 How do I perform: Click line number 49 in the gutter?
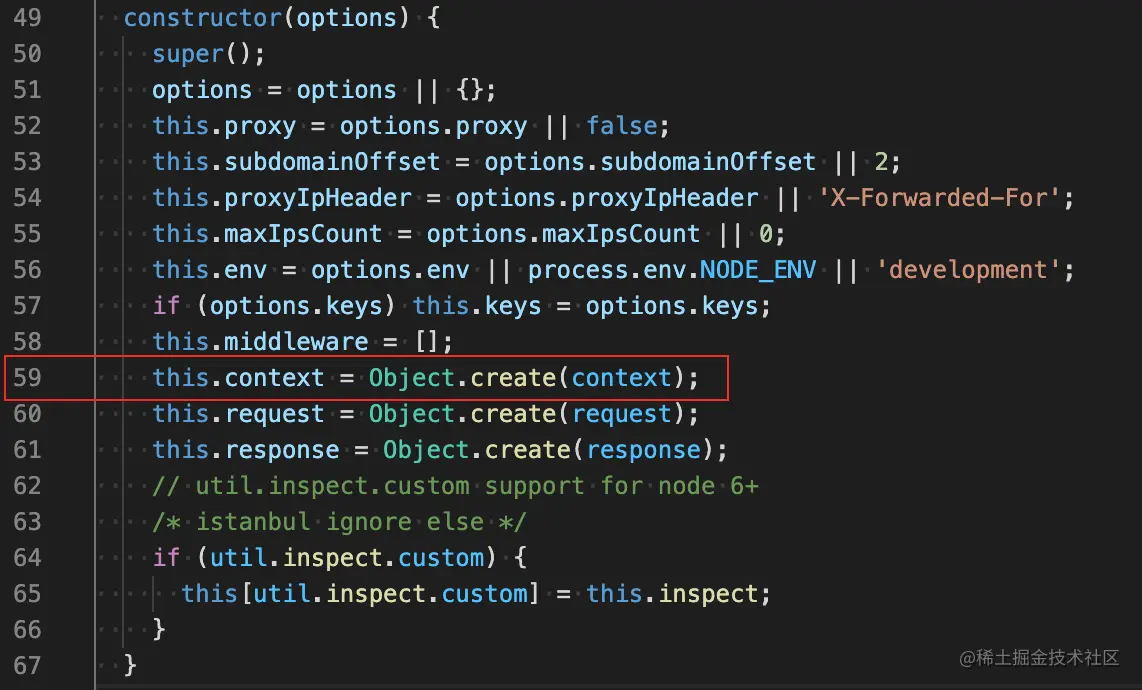(28, 17)
